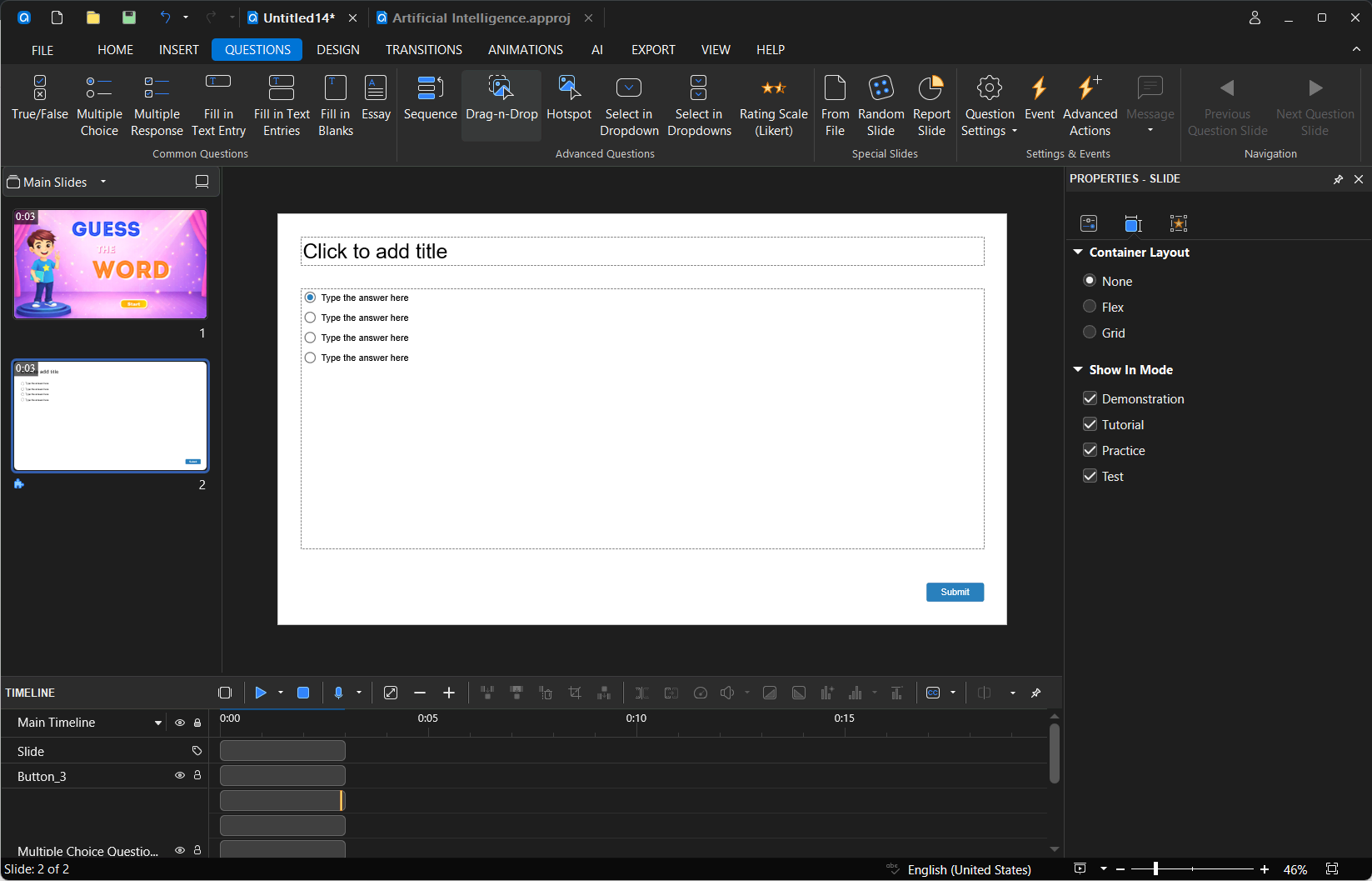Switch to the Artificial Intelligence.approj tab
Screen dimensions: 1372x881
[481, 18]
